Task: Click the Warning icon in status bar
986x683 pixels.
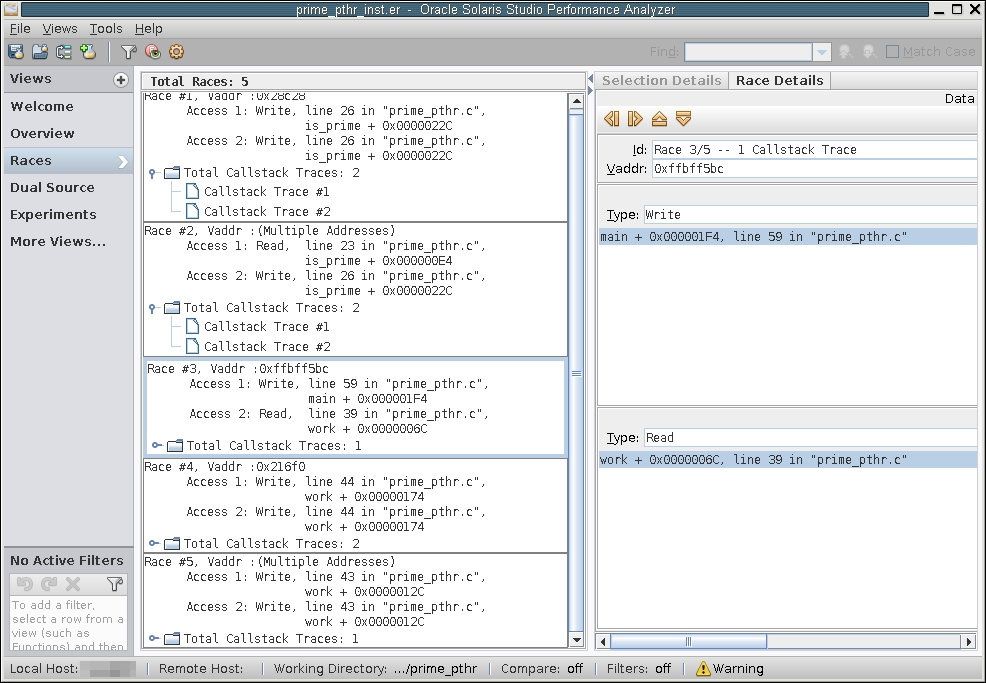Action: click(x=703, y=668)
